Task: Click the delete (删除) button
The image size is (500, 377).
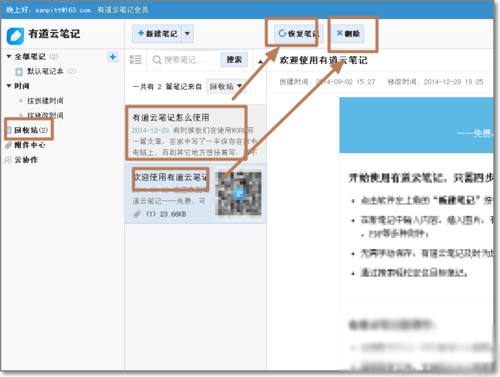Action: (x=348, y=34)
